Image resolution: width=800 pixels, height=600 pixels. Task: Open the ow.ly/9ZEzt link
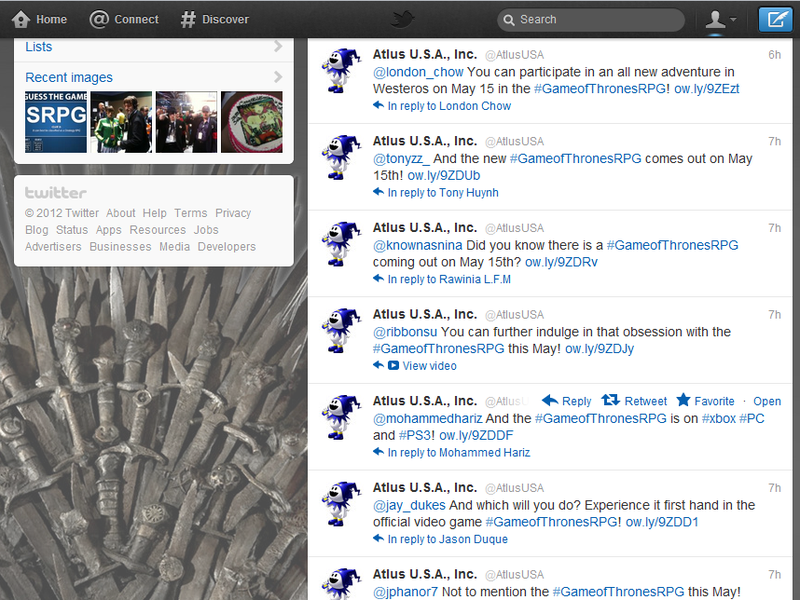click(707, 89)
